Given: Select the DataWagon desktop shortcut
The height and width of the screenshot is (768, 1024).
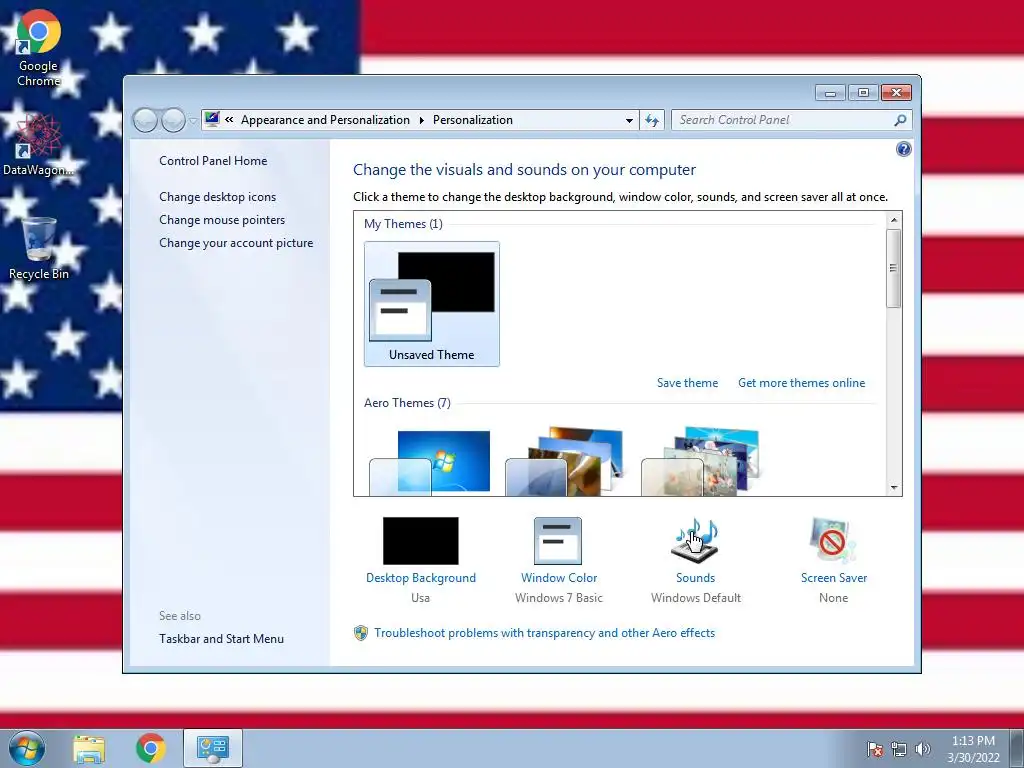Looking at the screenshot, I should coord(38,144).
